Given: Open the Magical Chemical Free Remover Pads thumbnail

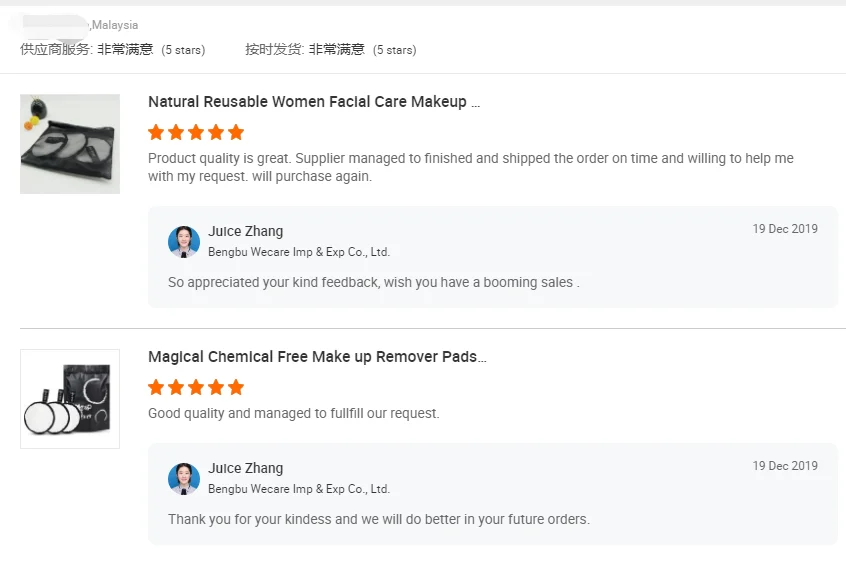Looking at the screenshot, I should click(70, 399).
